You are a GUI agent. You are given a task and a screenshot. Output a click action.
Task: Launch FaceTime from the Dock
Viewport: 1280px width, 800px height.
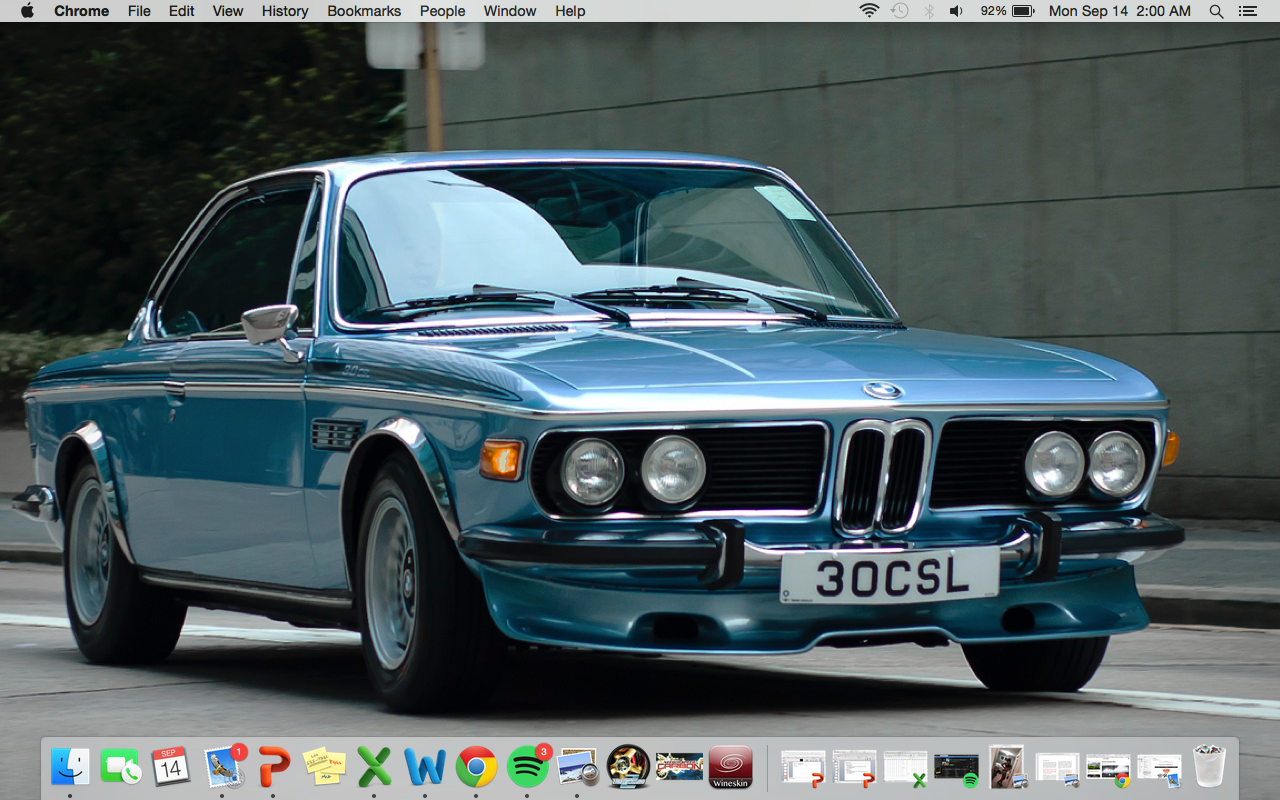tap(121, 767)
